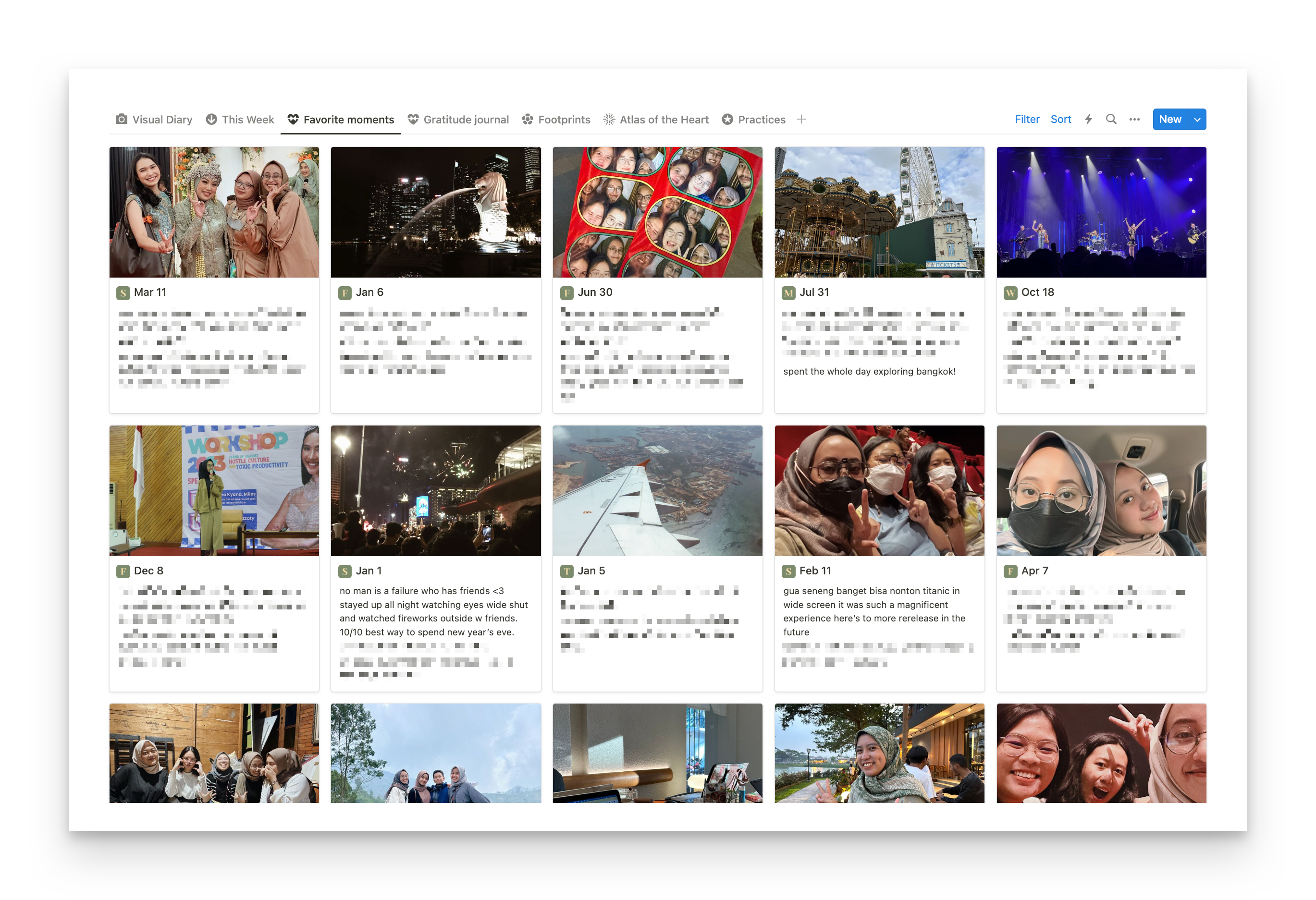
Task: Click the flower icon beside Footprints
Action: [x=528, y=119]
